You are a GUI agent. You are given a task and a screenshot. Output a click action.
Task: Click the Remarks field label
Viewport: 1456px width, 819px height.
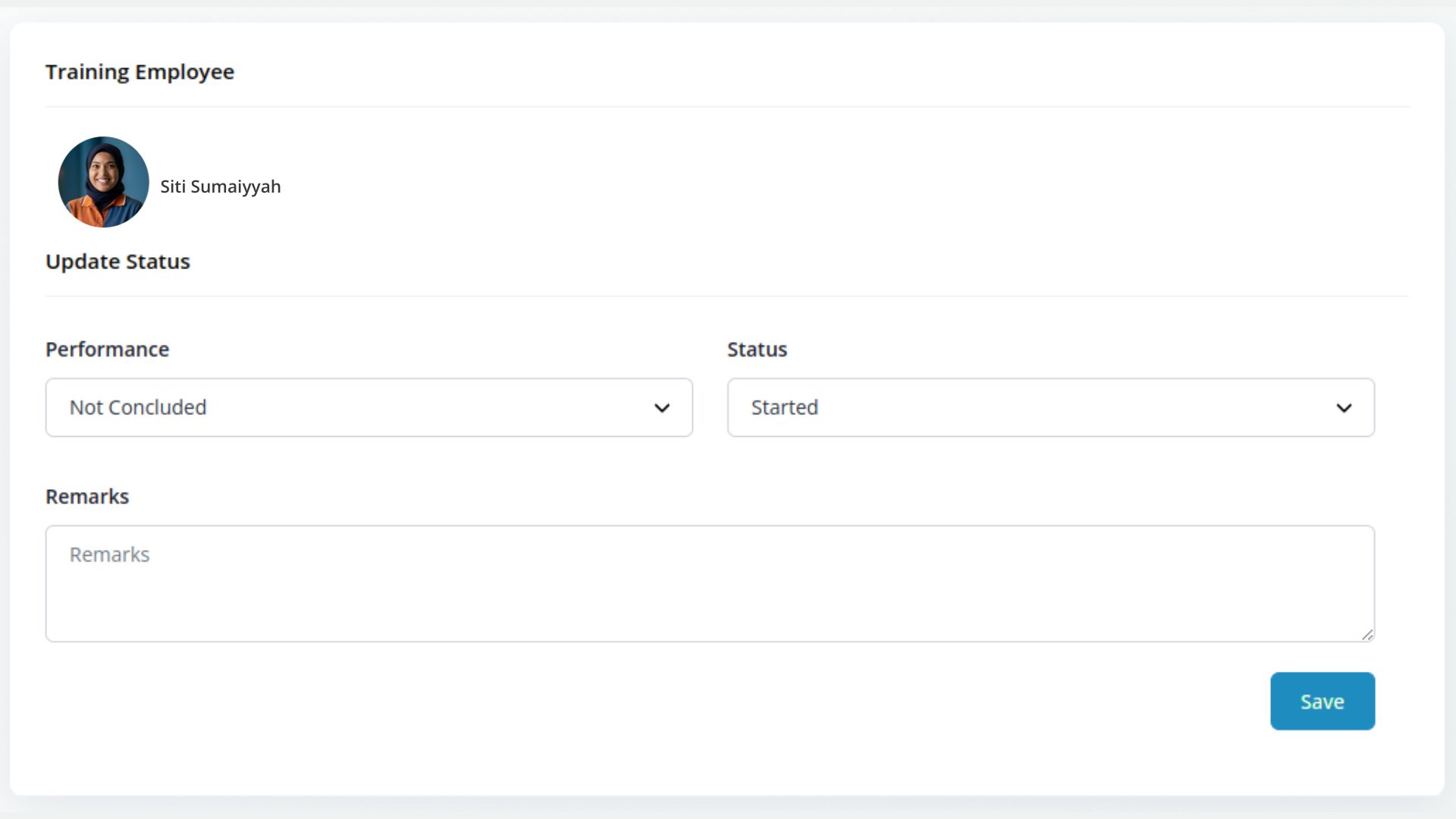(x=87, y=497)
